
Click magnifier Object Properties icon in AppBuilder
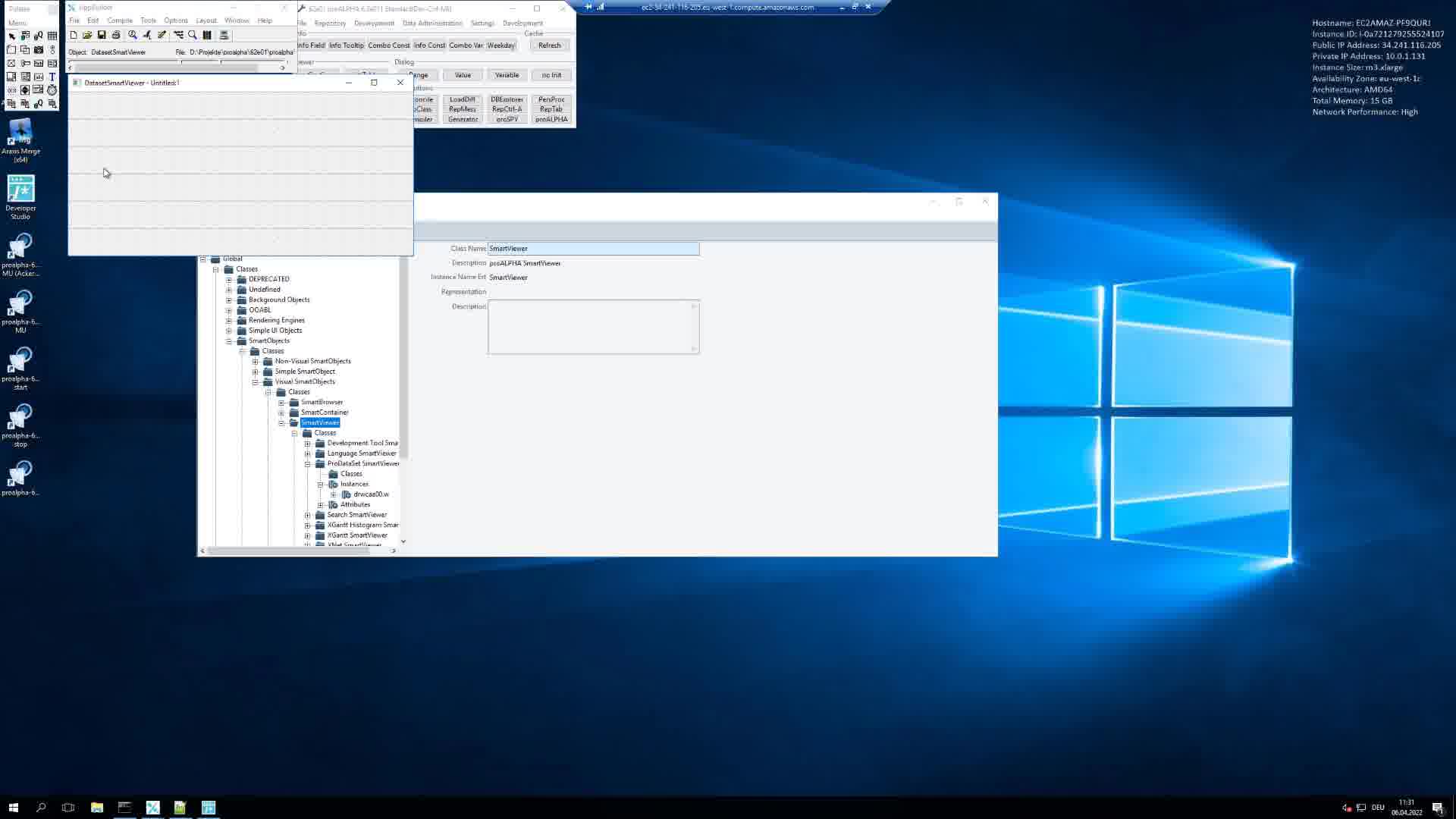(x=193, y=35)
